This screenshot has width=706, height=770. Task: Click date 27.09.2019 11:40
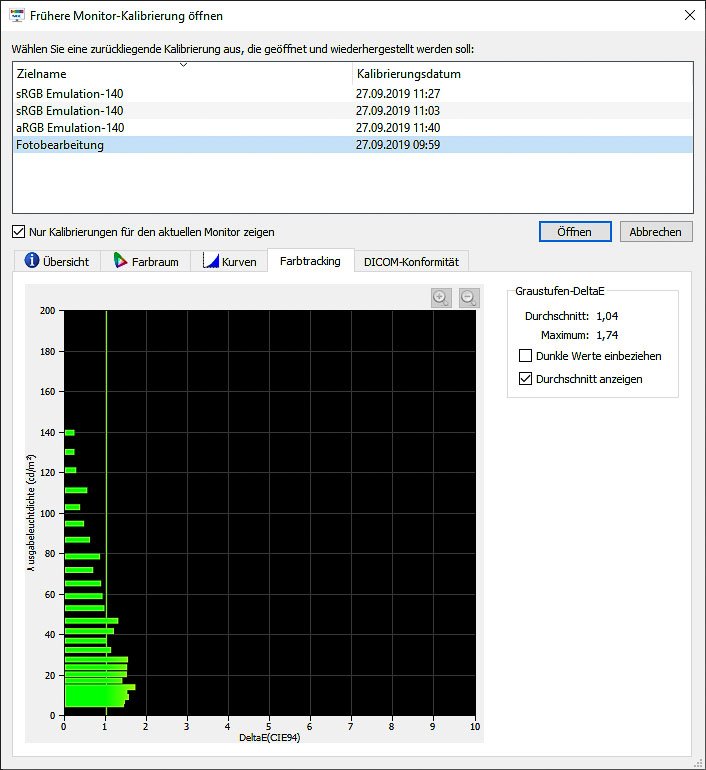(398, 128)
